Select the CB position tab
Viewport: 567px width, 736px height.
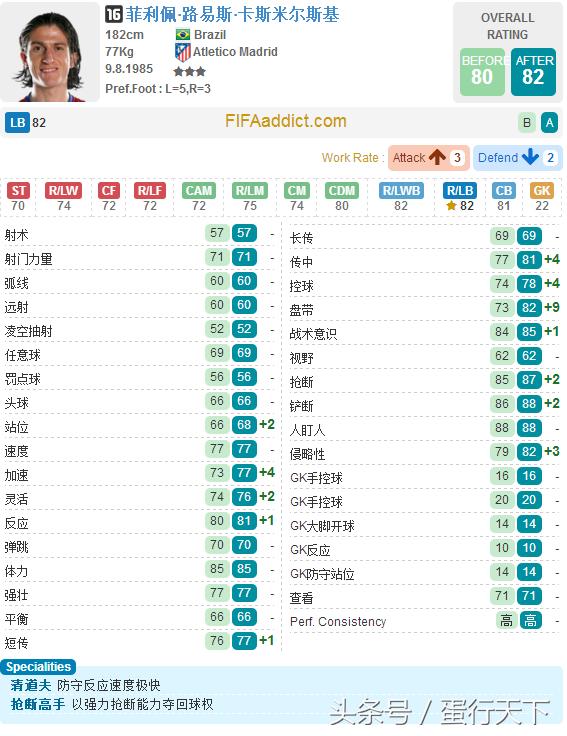pyautogui.click(x=504, y=191)
